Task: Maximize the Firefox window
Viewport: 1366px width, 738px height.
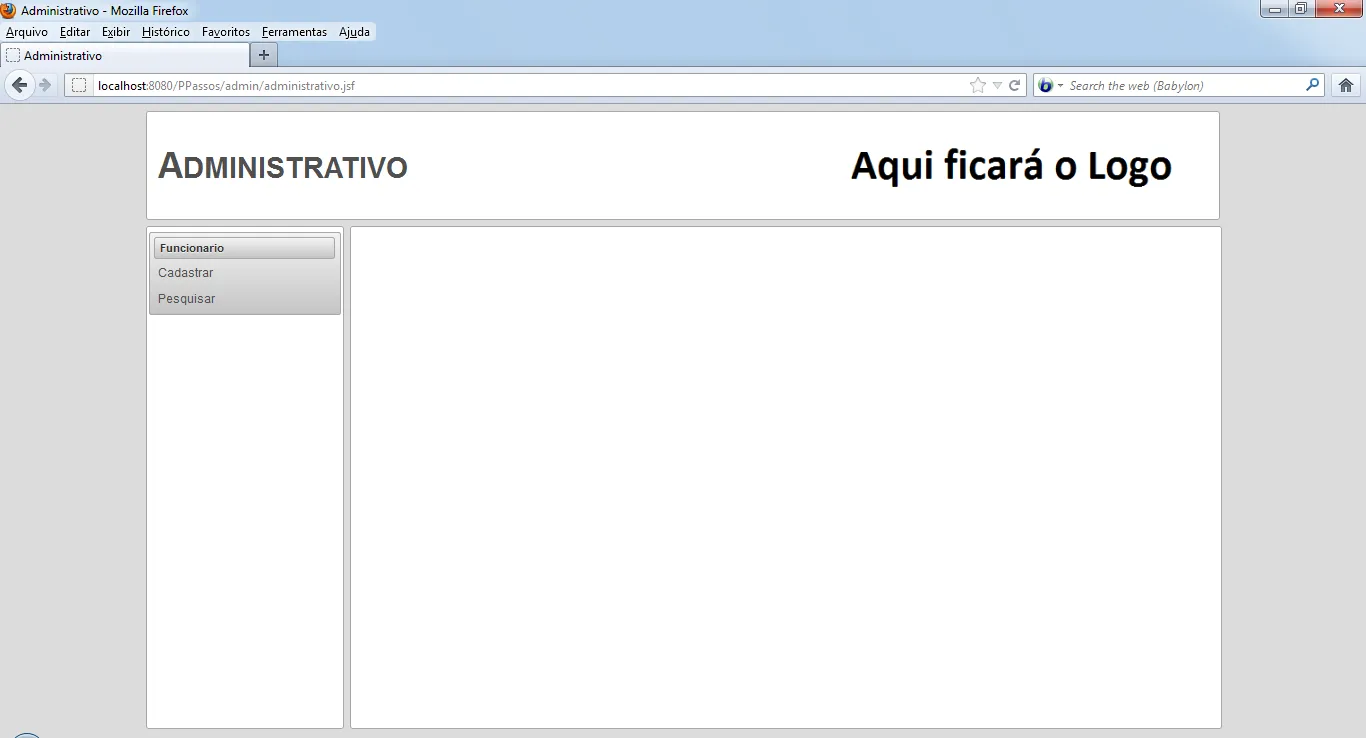Action: (1301, 9)
